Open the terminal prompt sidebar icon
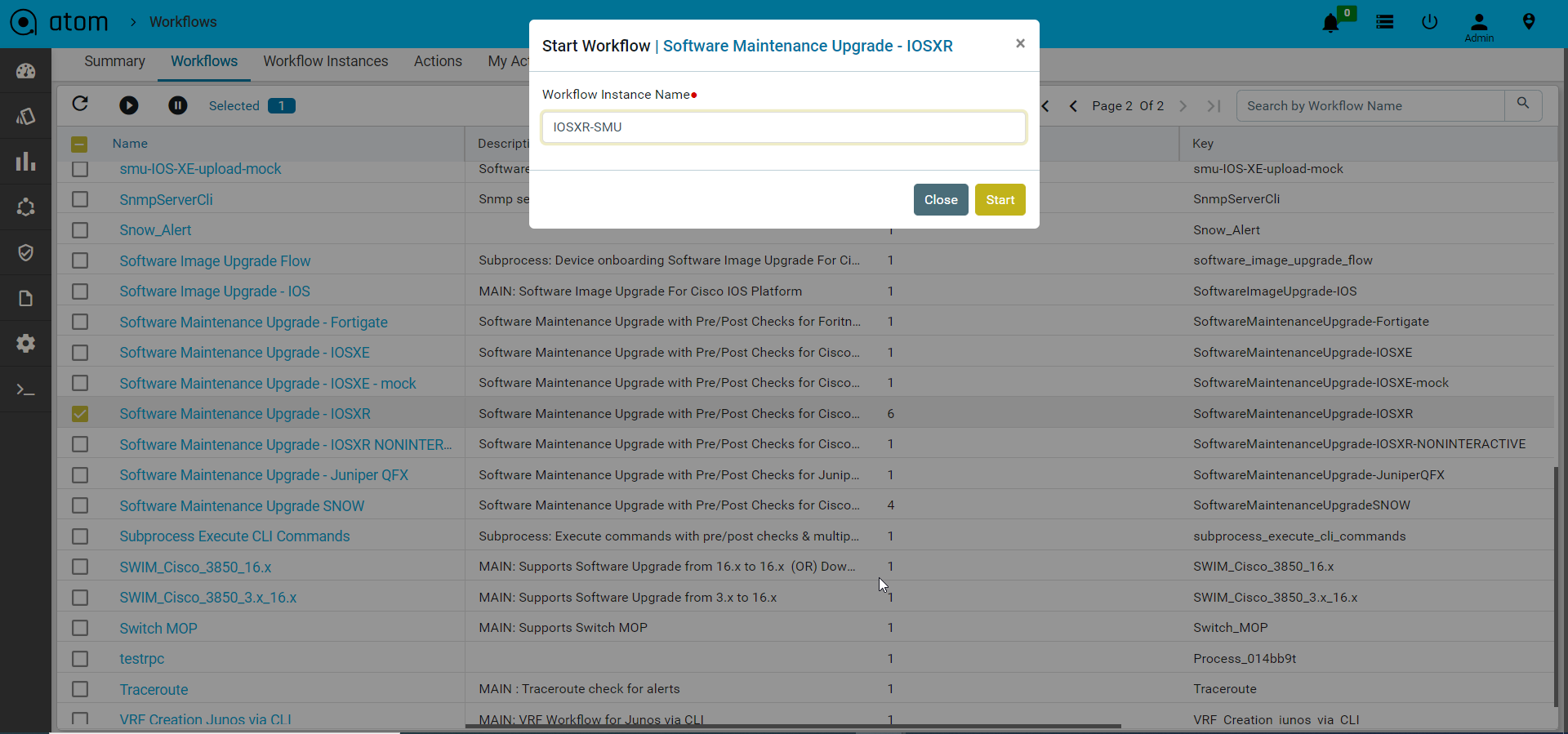The width and height of the screenshot is (1568, 734). (x=26, y=389)
